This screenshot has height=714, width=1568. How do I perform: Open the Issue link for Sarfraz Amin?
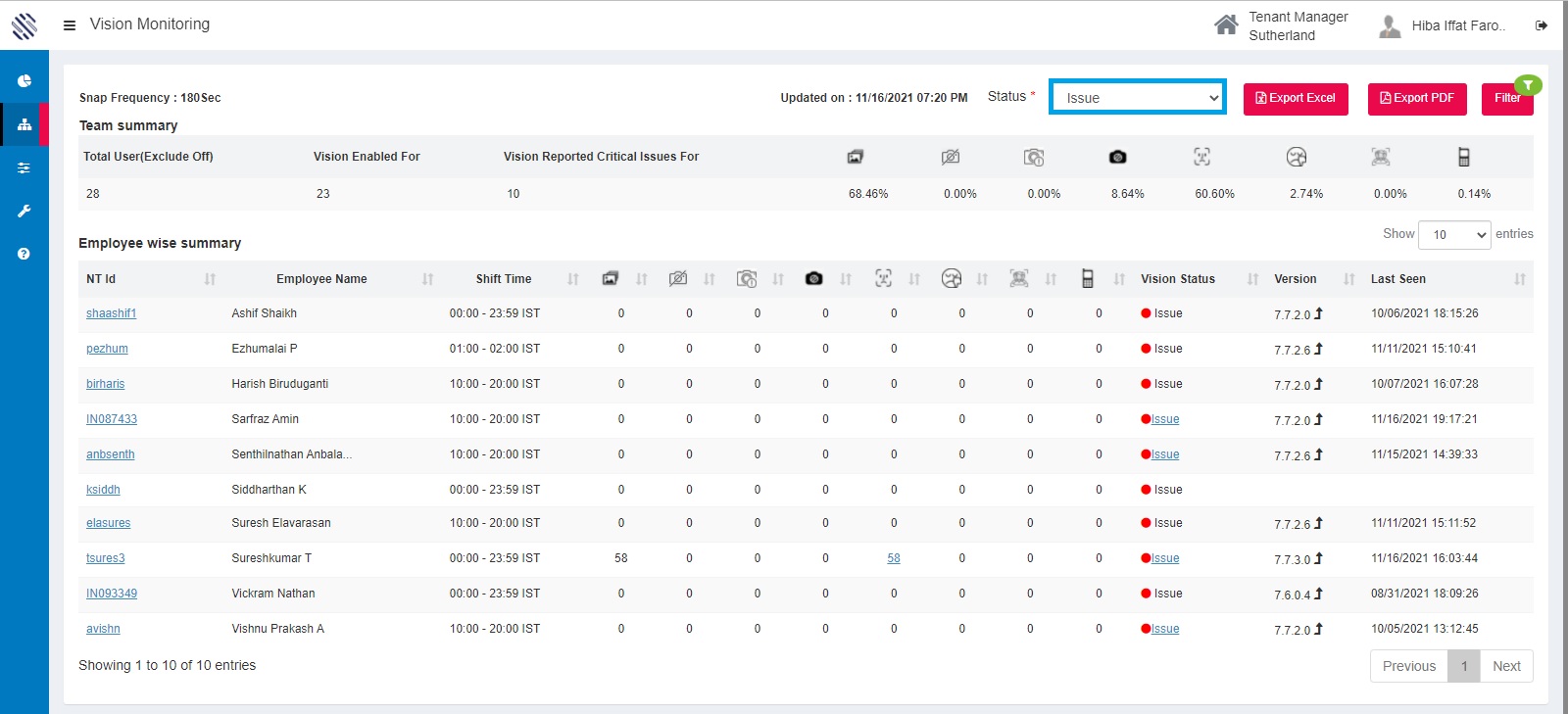pos(1165,419)
